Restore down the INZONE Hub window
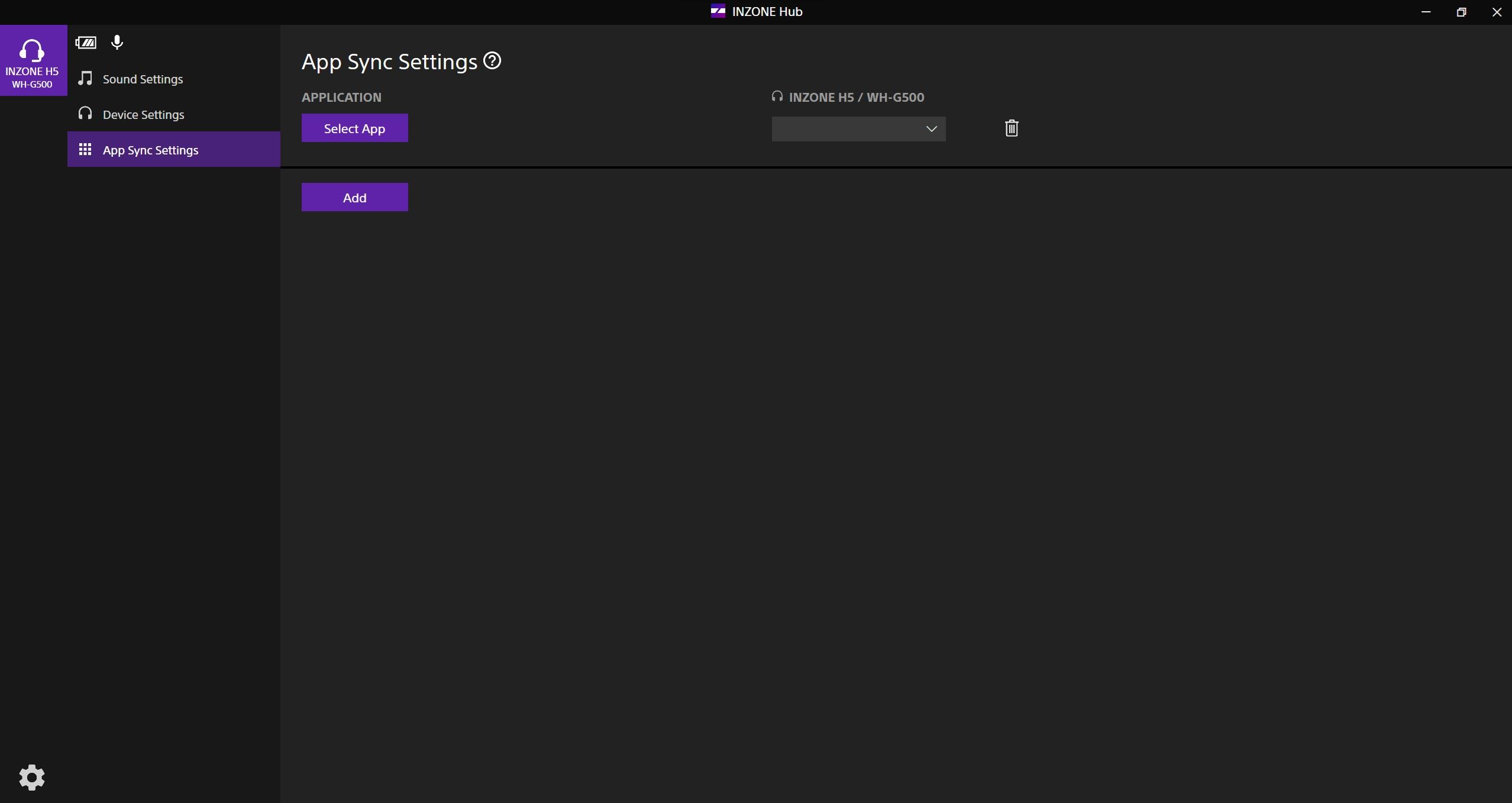The width and height of the screenshot is (1512, 803). (x=1461, y=12)
